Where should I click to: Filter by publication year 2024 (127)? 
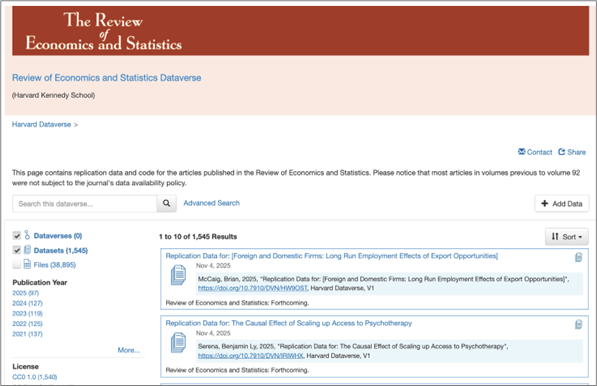click(27, 303)
